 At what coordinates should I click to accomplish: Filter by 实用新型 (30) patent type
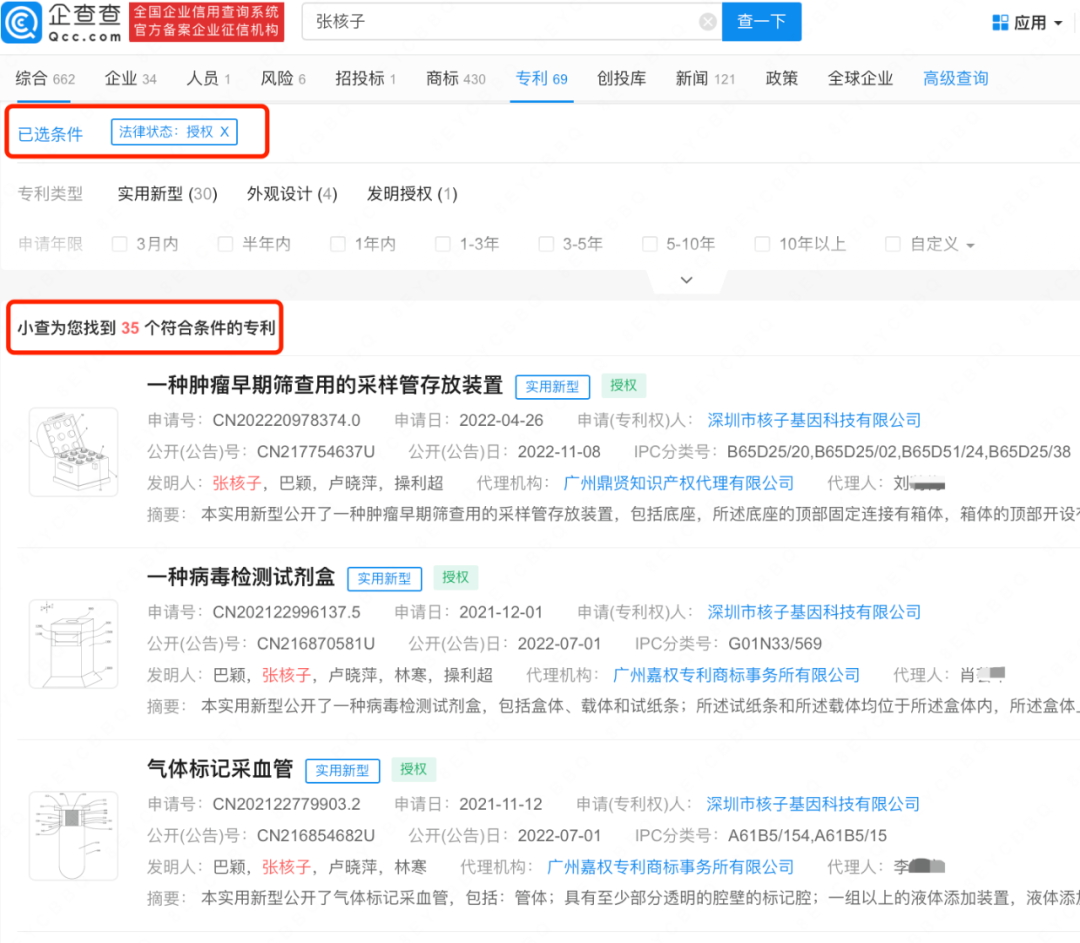(x=167, y=194)
